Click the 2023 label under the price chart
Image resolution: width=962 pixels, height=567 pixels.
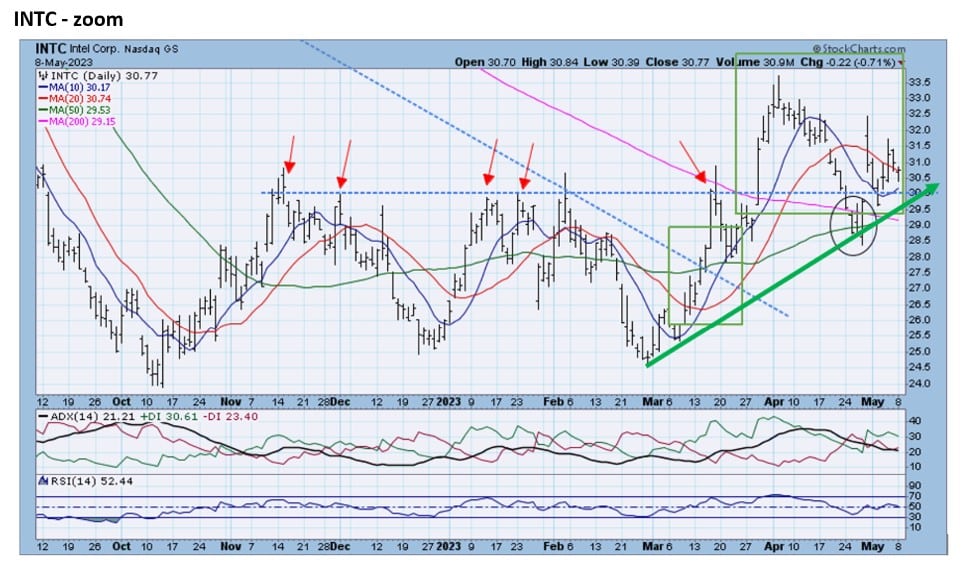(448, 401)
